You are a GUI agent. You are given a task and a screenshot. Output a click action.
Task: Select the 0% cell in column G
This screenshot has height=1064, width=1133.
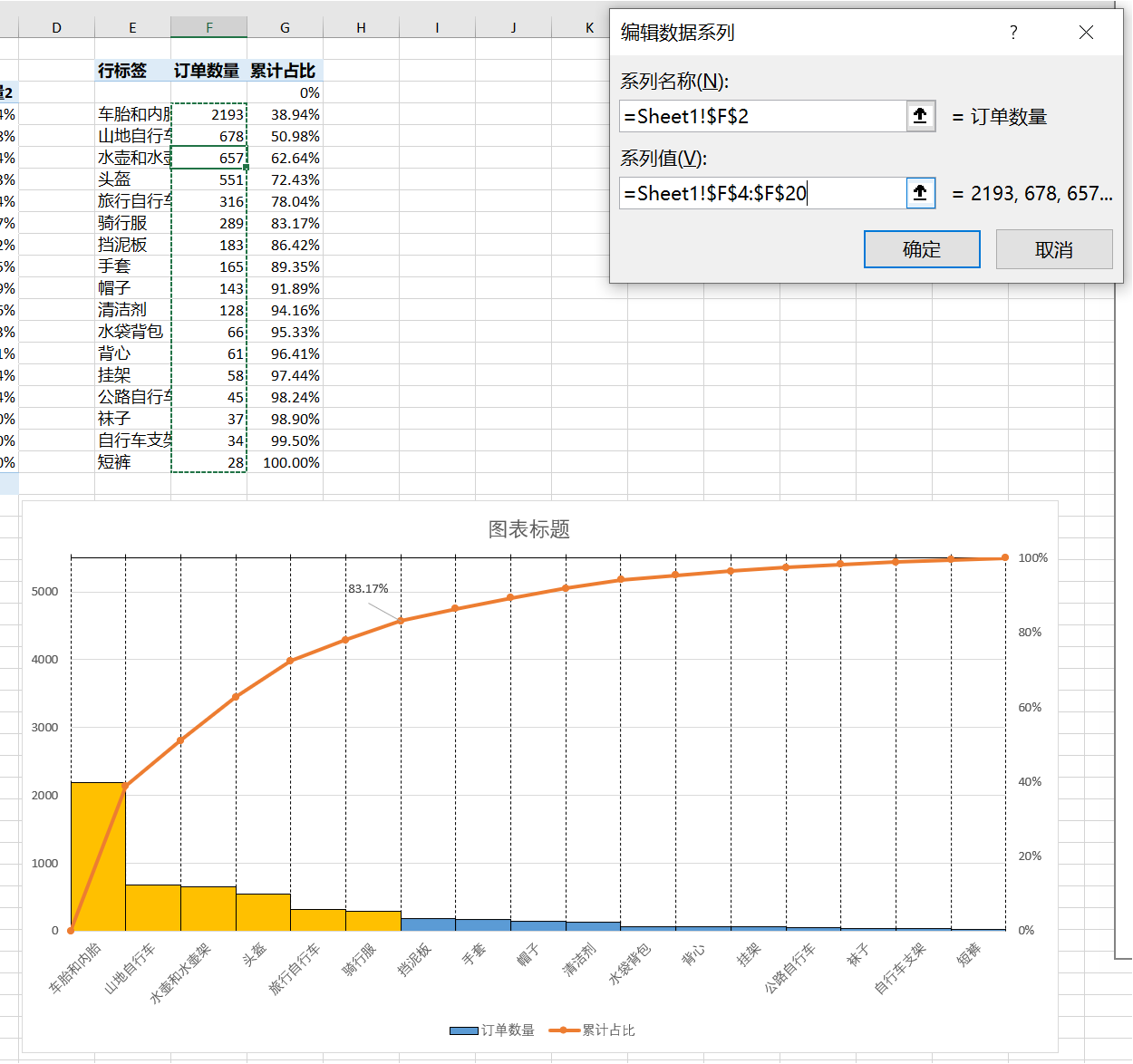(x=285, y=92)
